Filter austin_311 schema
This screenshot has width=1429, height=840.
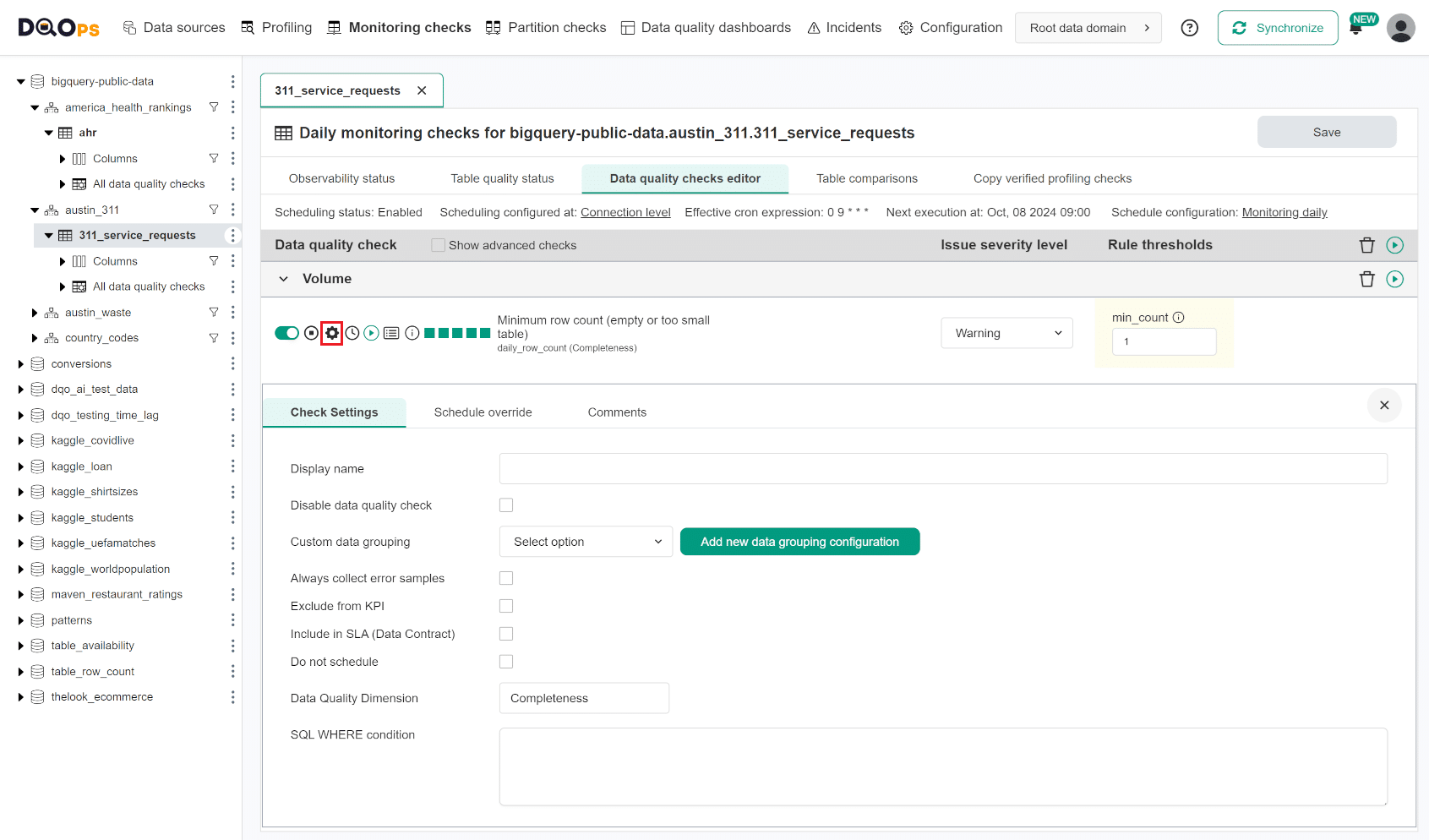tap(214, 210)
